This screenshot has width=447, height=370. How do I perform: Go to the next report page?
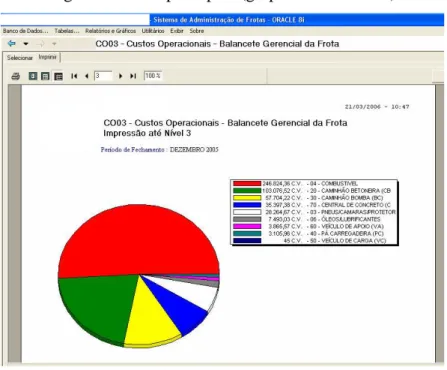(120, 76)
